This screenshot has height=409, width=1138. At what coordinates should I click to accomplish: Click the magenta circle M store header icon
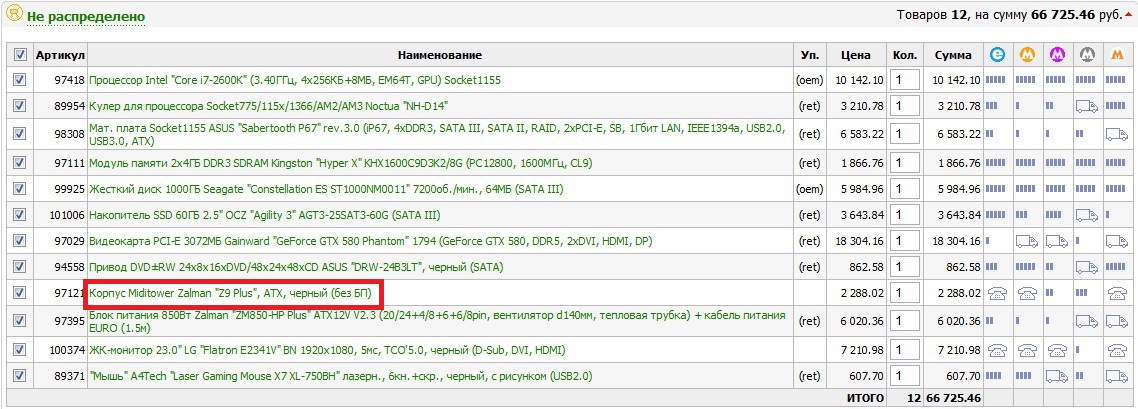(x=1057, y=54)
